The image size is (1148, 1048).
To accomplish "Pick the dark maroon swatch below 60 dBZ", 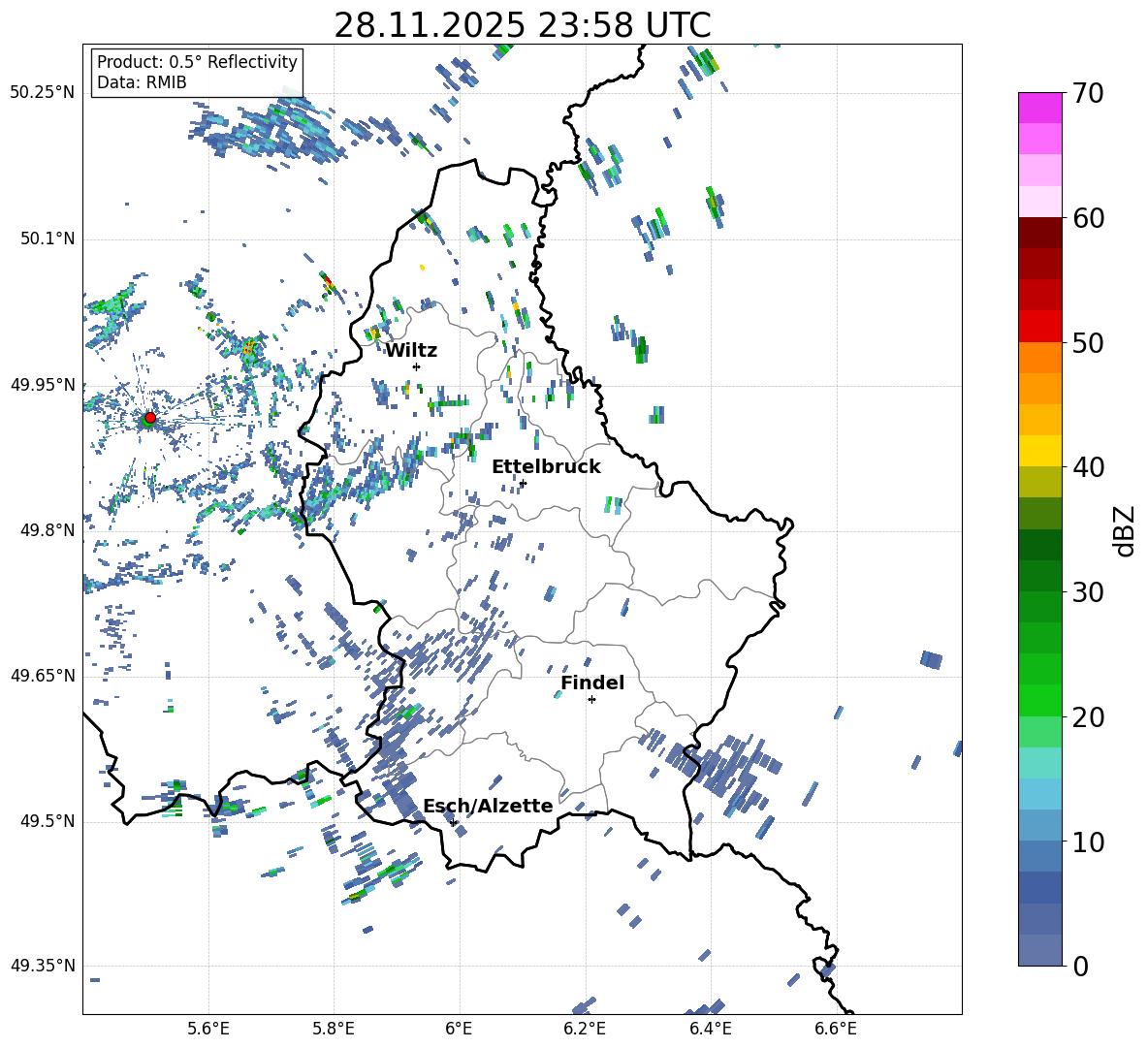I will [1040, 233].
